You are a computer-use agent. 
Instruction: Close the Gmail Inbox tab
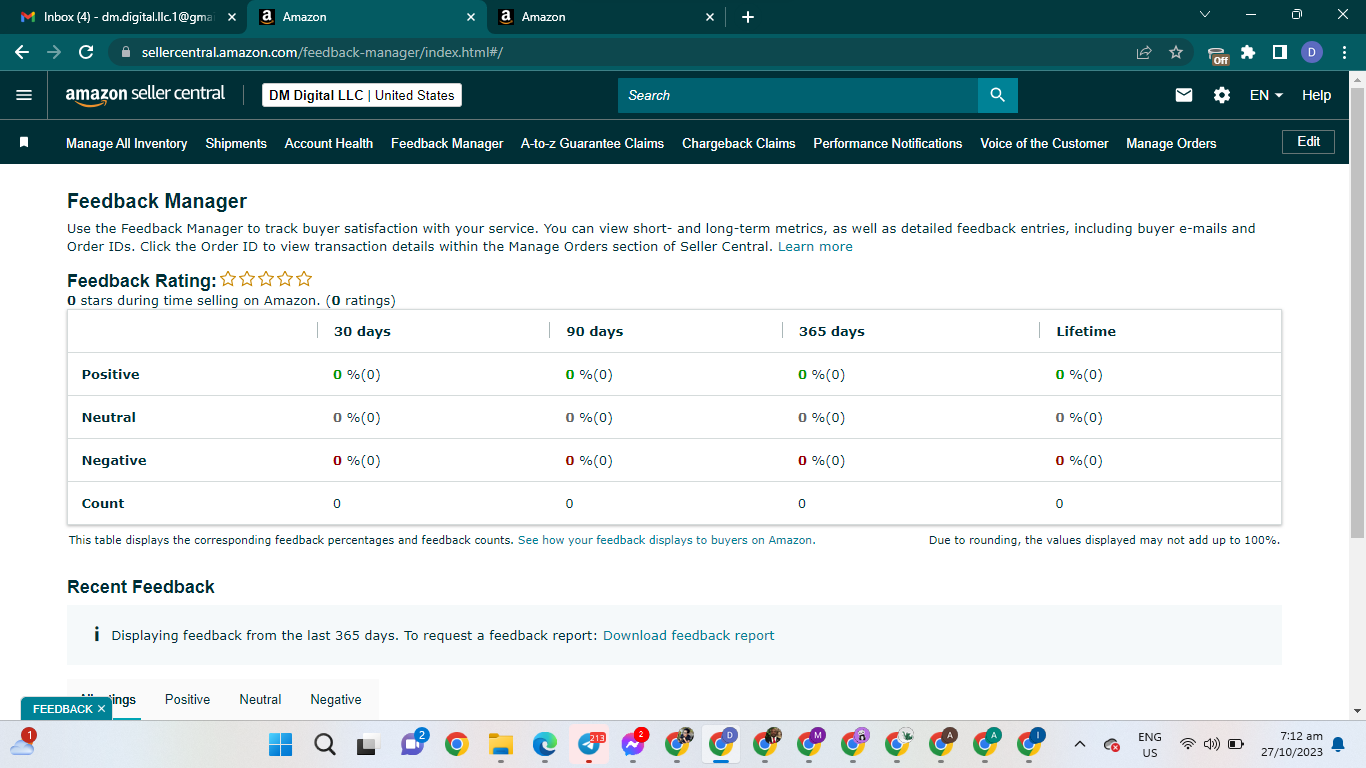[x=232, y=17]
